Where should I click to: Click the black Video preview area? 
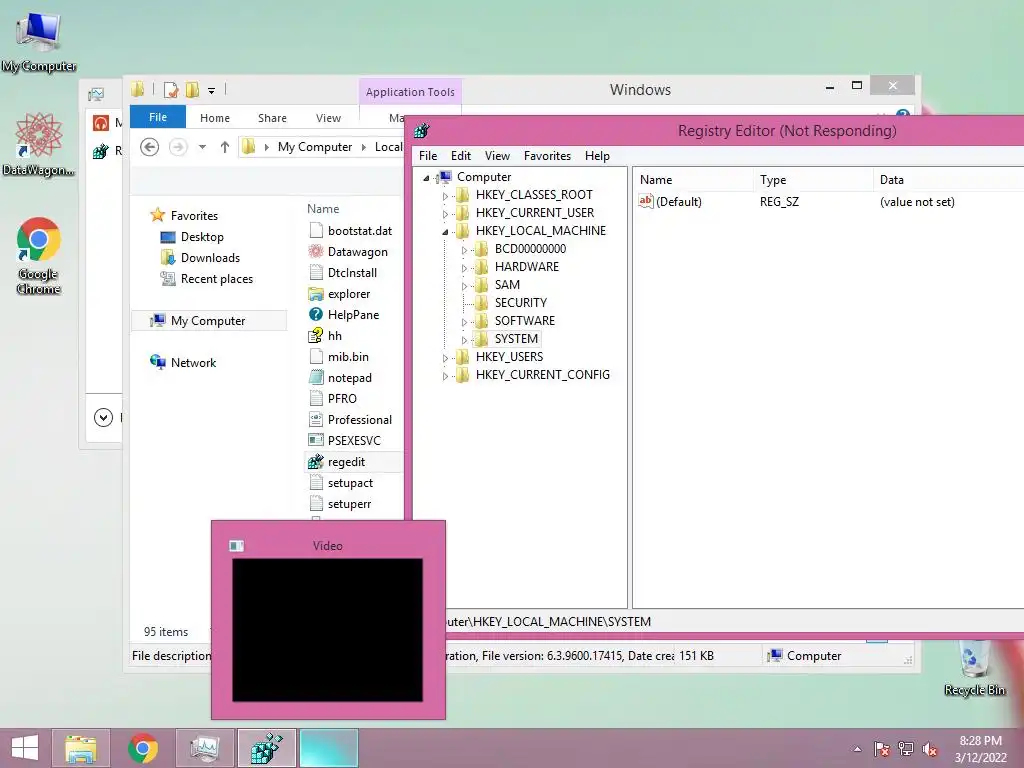[327, 630]
